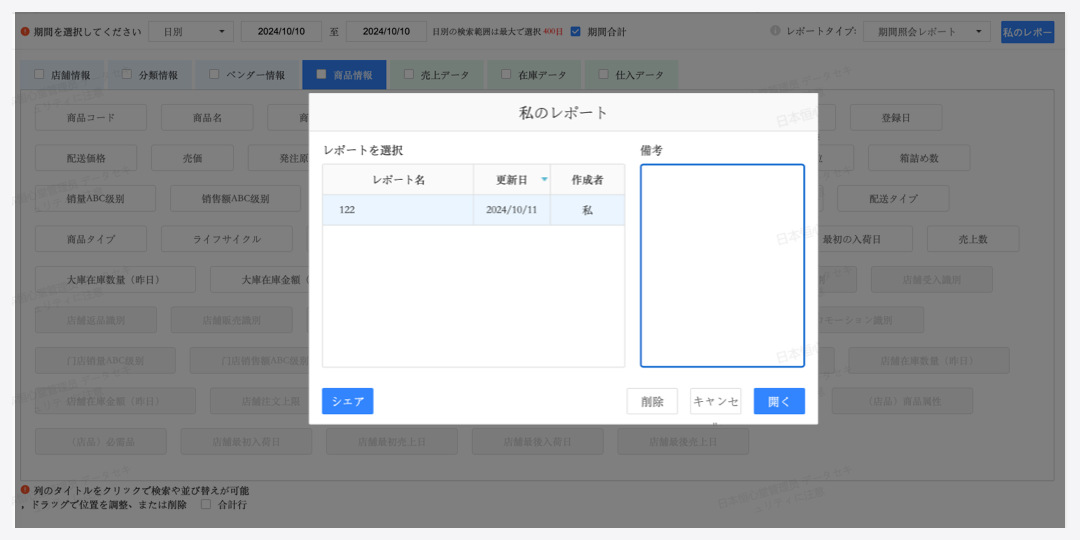Image resolution: width=1080 pixels, height=540 pixels.
Task: Click the シェア button
Action: [347, 401]
